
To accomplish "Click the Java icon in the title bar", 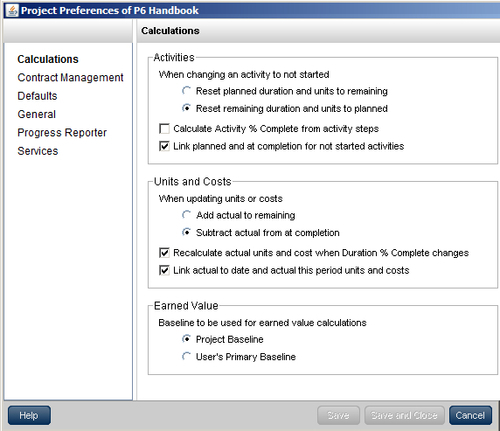I will click(12, 10).
